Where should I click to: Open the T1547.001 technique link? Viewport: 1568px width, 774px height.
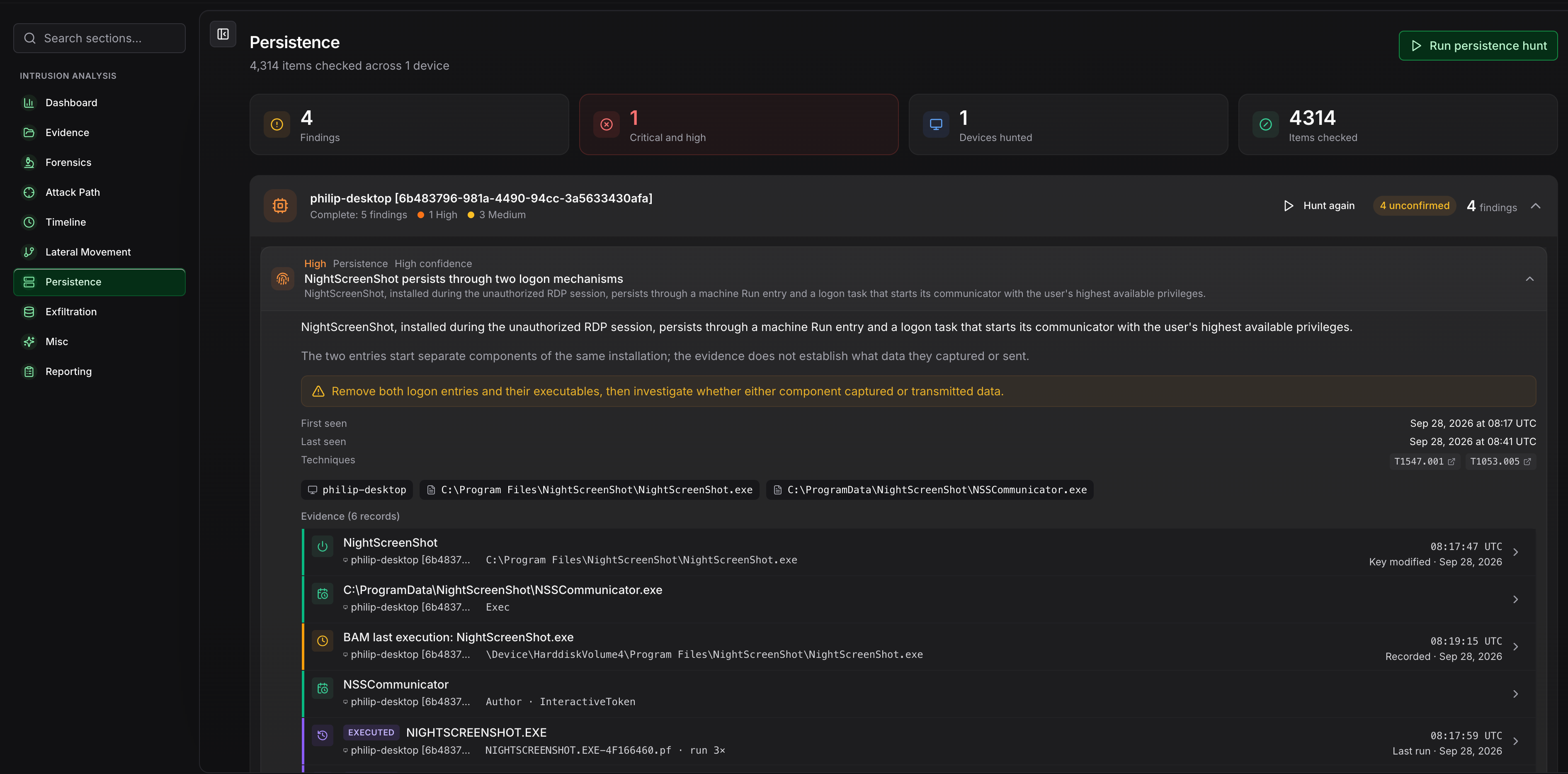coord(1425,462)
